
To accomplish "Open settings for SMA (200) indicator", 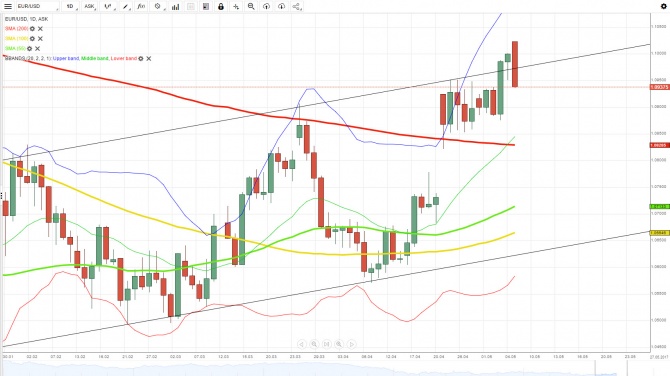I will pyautogui.click(x=32, y=29).
